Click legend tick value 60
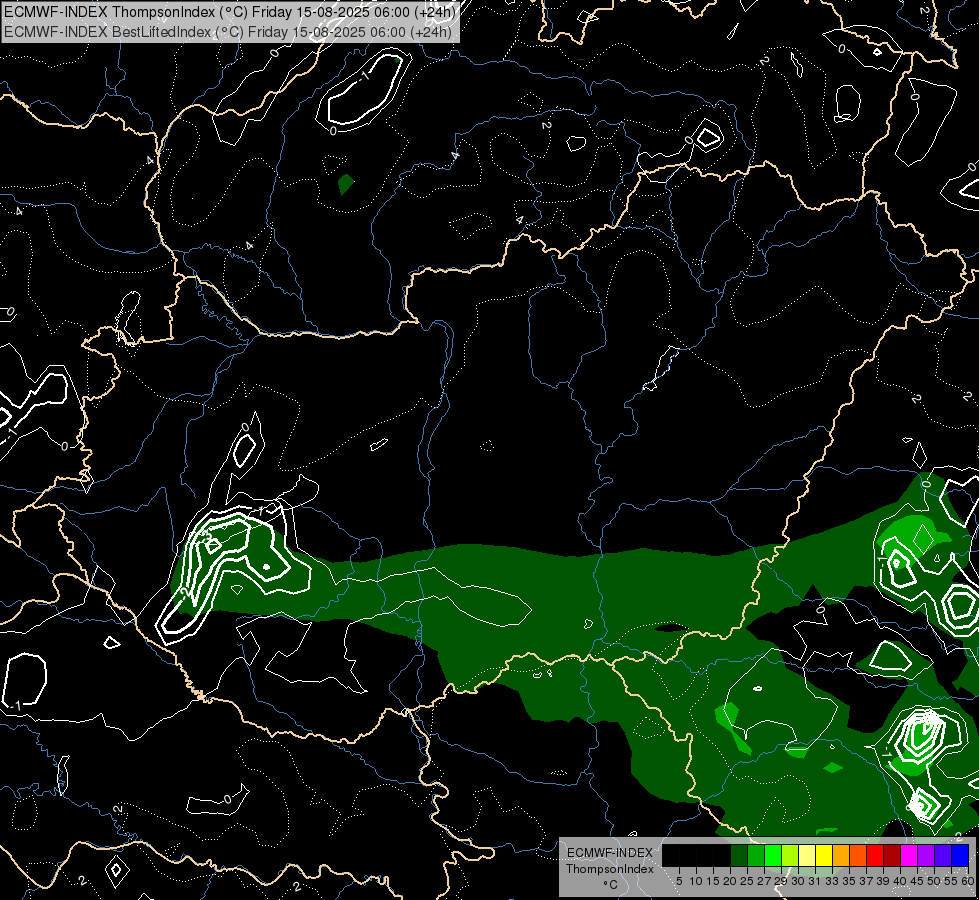 coord(968,881)
